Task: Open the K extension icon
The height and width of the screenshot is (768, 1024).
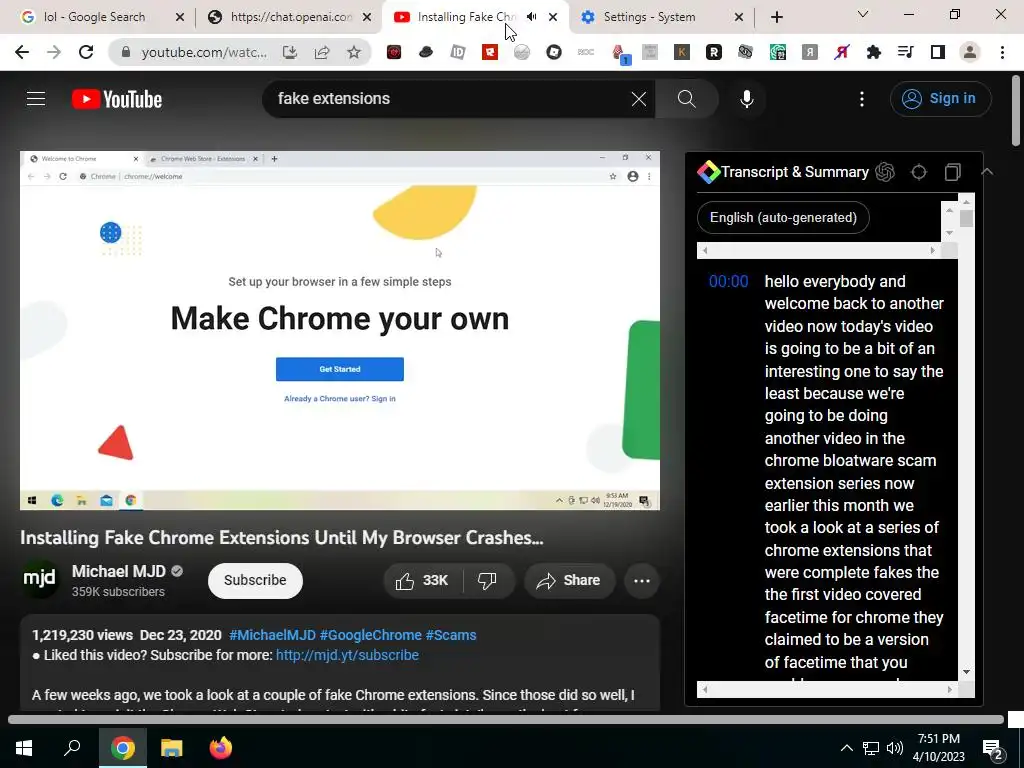Action: tap(682, 52)
